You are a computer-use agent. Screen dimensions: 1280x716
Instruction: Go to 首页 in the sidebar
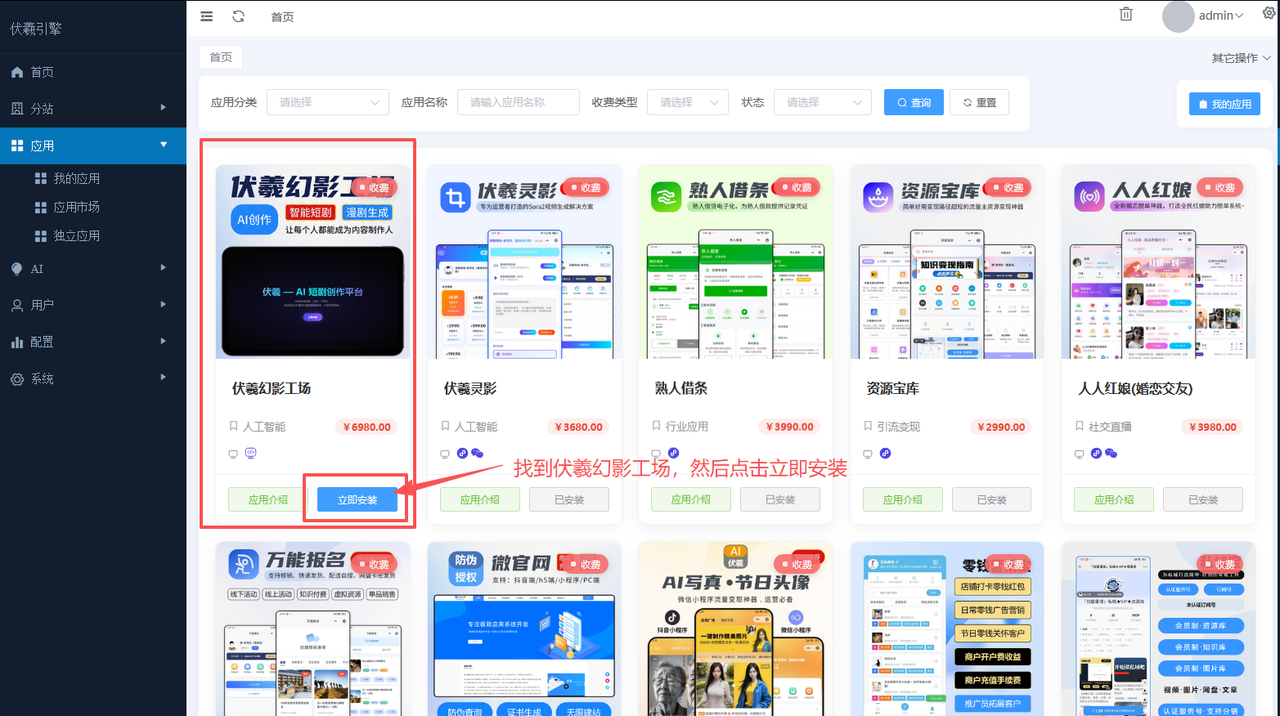click(93, 72)
